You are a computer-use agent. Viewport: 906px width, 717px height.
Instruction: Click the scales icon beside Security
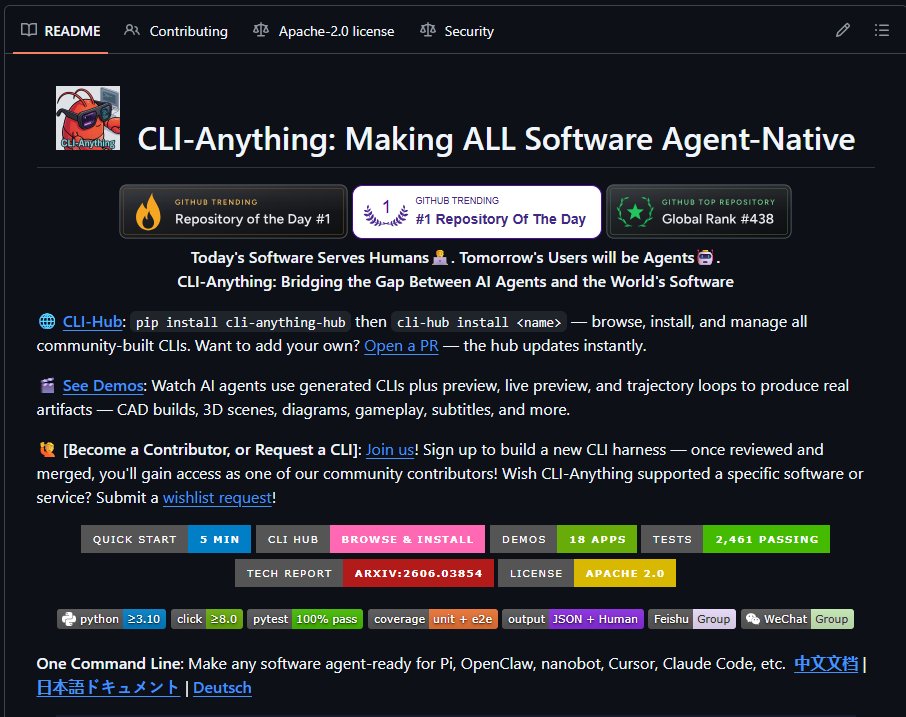coord(428,30)
